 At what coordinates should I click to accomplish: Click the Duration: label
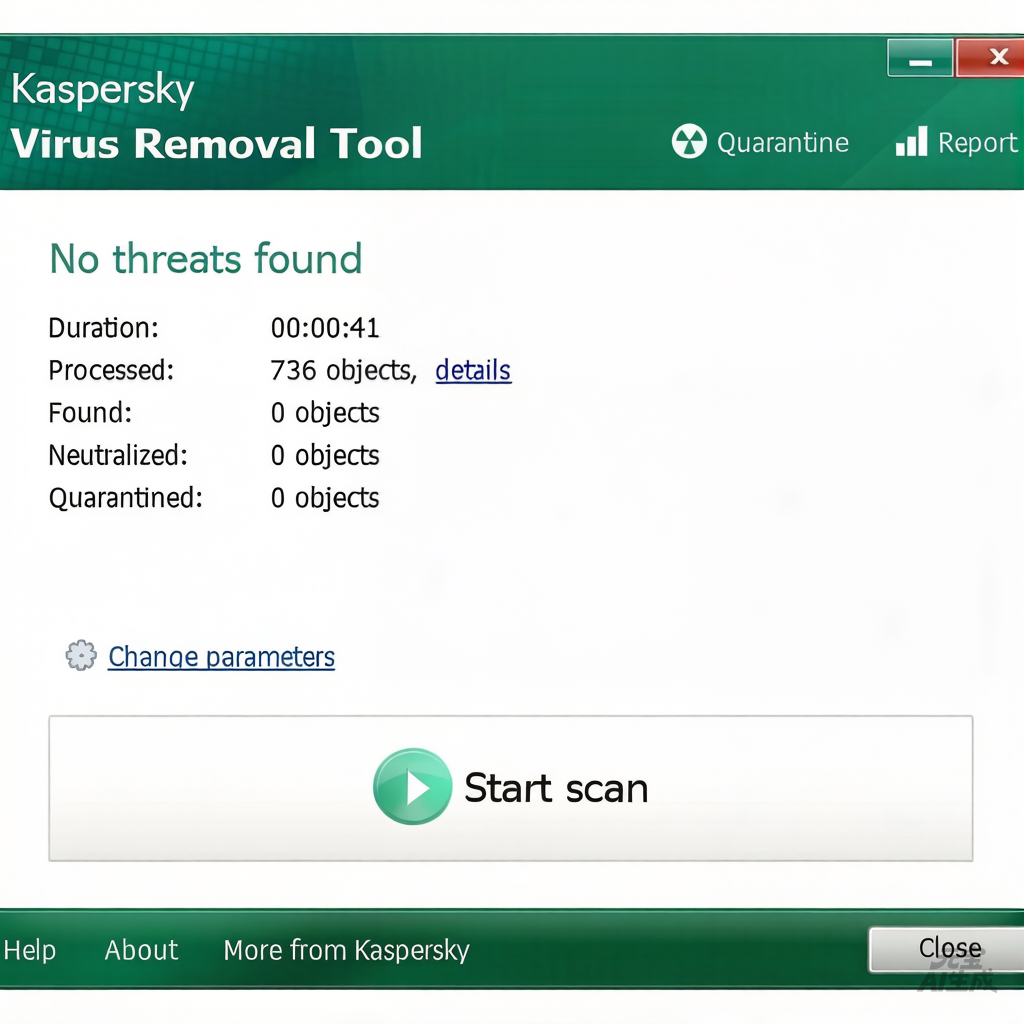pyautogui.click(x=104, y=328)
